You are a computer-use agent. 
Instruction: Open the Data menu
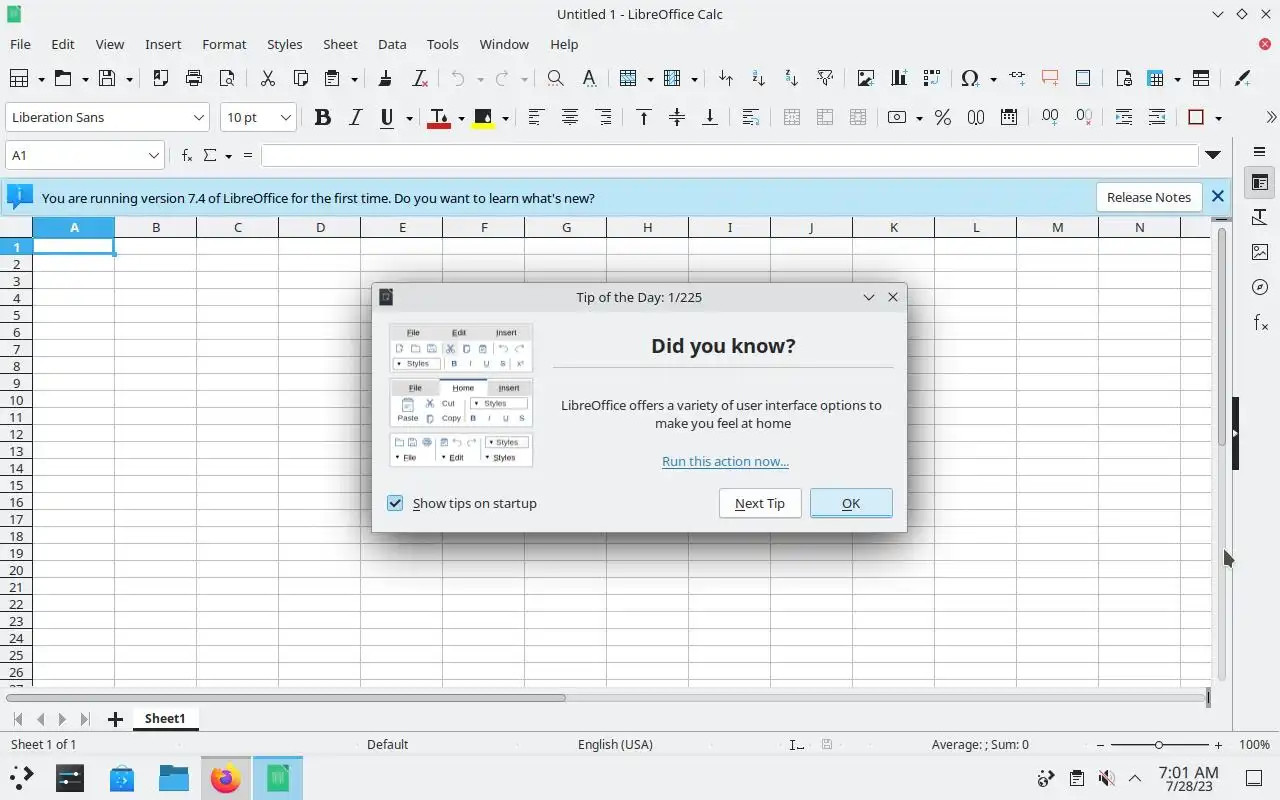392,44
